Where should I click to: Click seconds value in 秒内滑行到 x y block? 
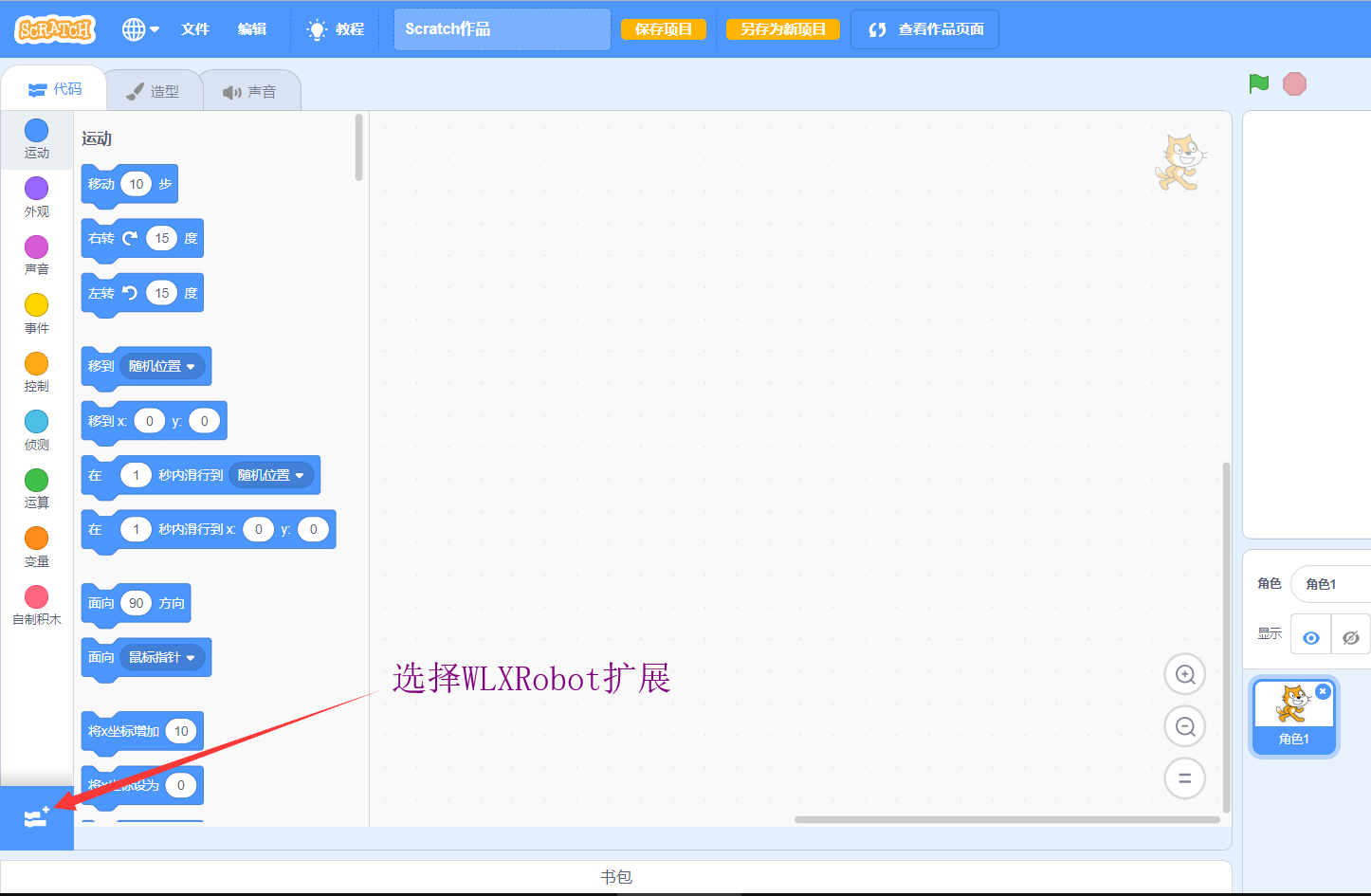pyautogui.click(x=136, y=529)
